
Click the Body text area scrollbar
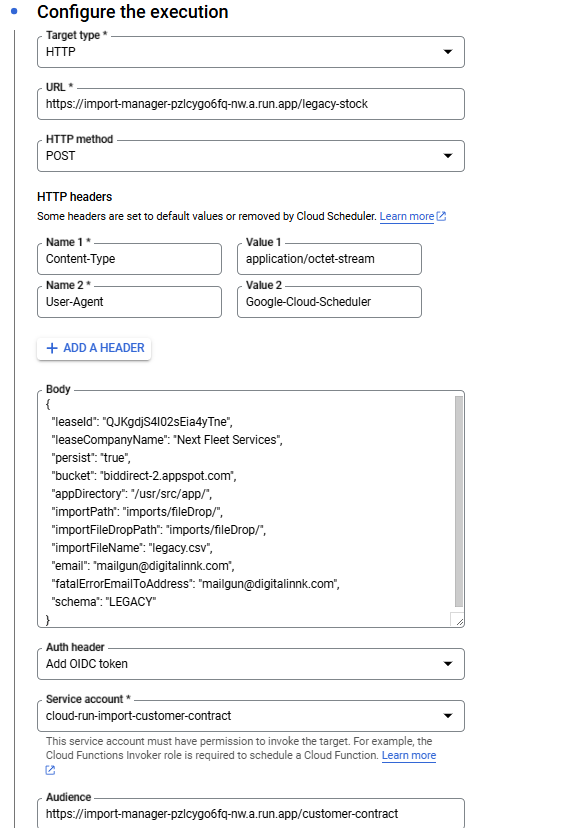point(459,502)
